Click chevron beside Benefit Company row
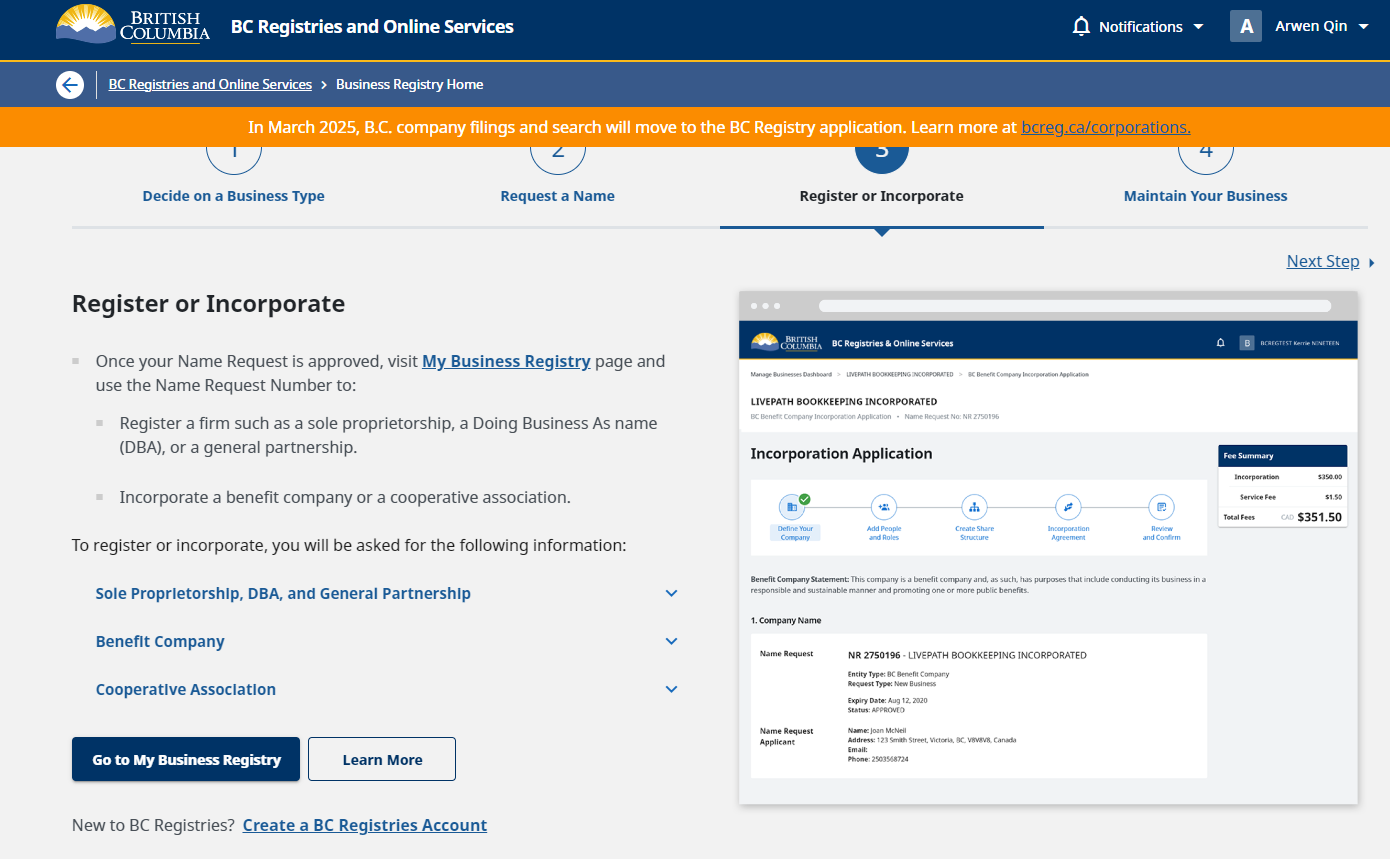 [x=672, y=641]
